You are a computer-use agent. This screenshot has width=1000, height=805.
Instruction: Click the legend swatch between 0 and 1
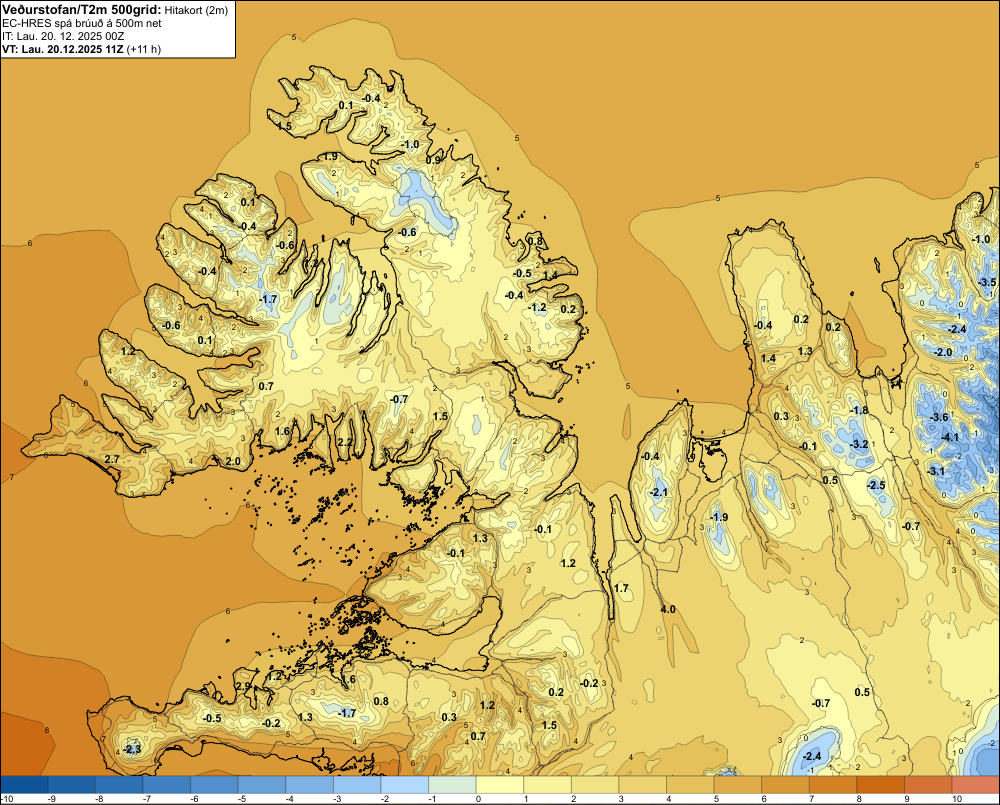click(x=500, y=784)
